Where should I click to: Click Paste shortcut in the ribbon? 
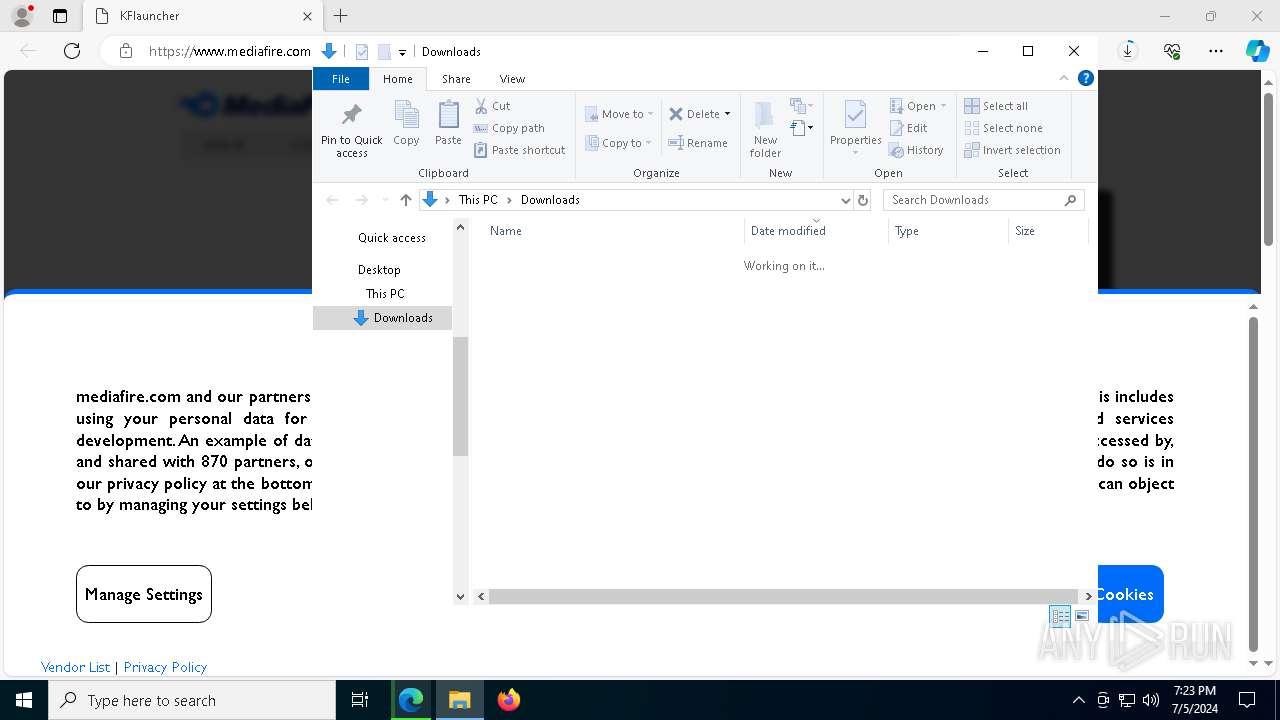[519, 150]
